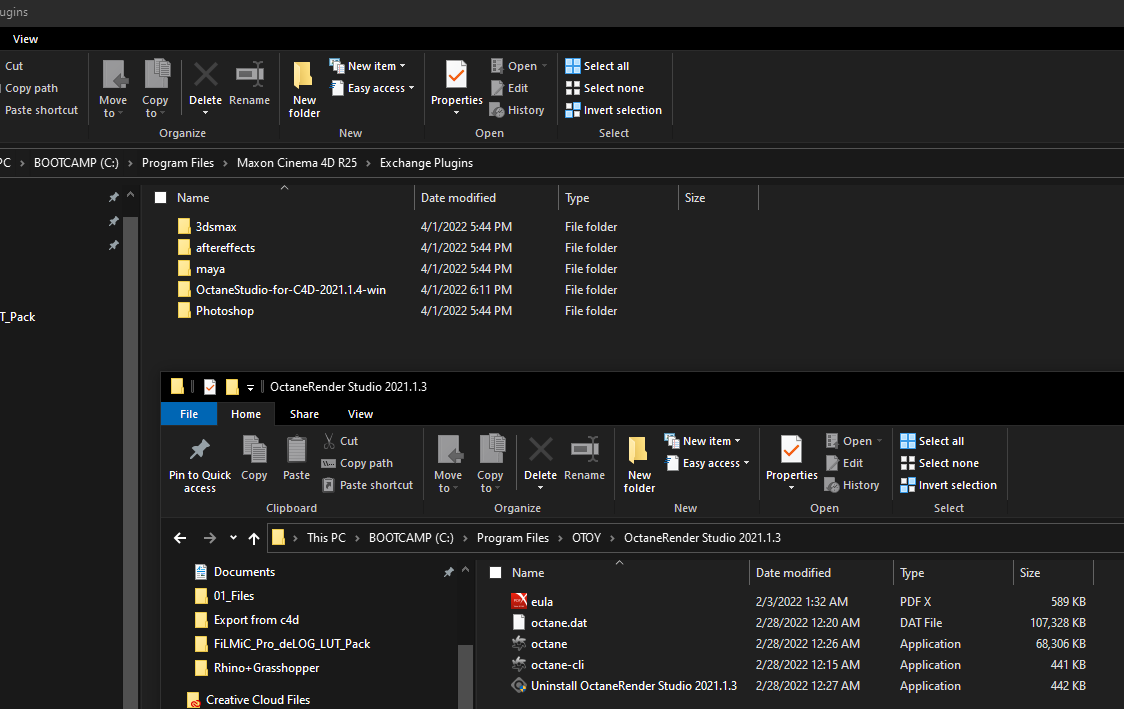Open View tab in Exchange Plugins window

[x=25, y=39]
